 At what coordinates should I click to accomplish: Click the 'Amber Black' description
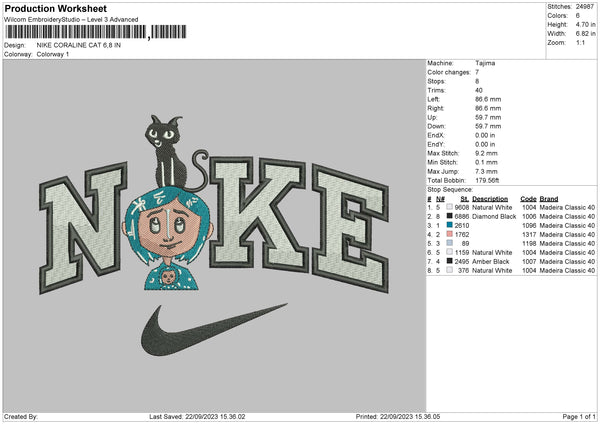click(491, 261)
